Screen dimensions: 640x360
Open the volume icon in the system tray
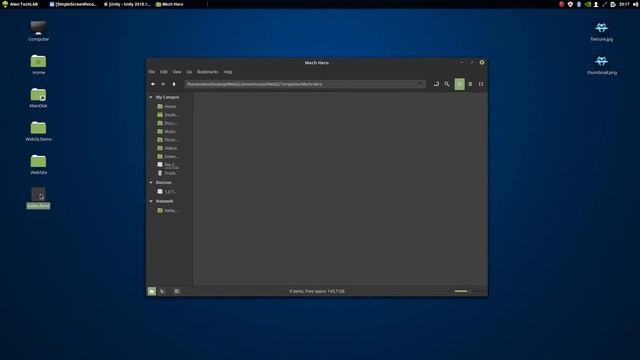click(635, 4)
